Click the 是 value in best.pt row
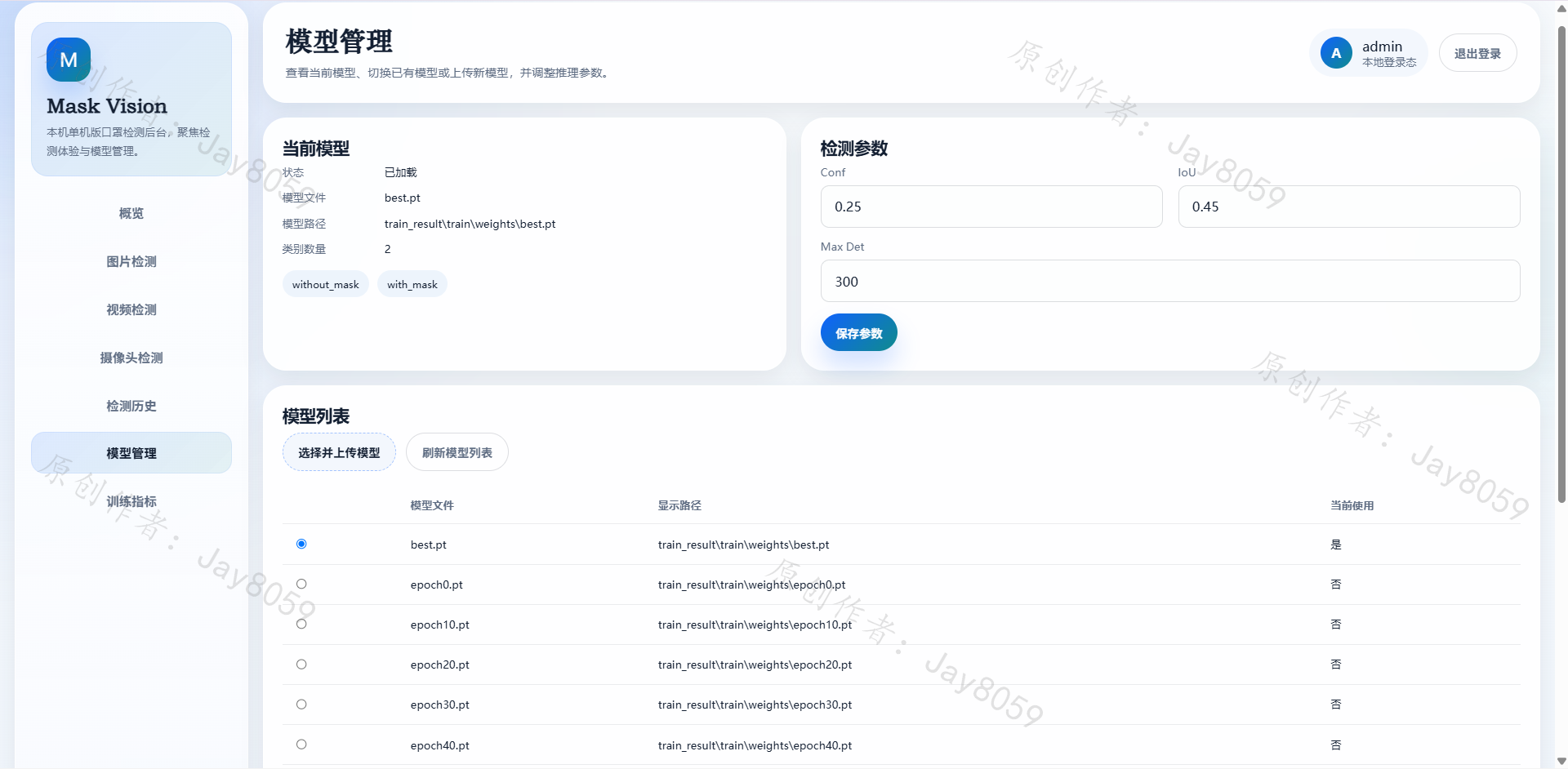The width and height of the screenshot is (1568, 769). click(1336, 545)
